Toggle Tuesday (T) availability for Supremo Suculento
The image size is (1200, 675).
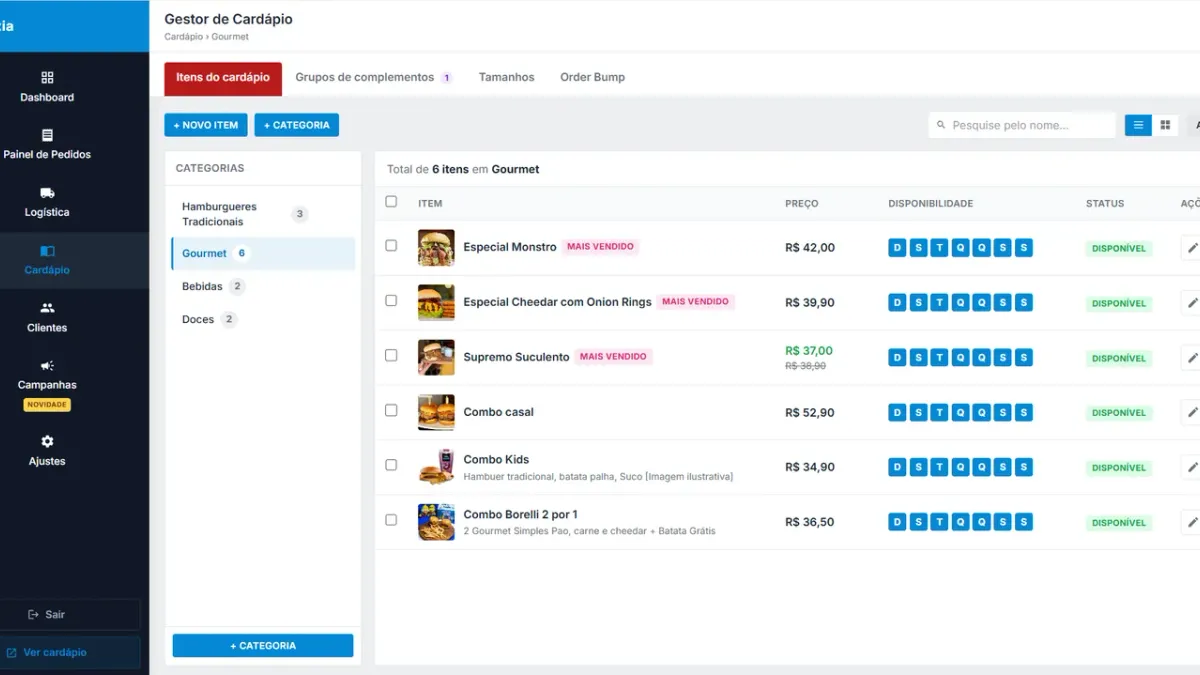[939, 357]
